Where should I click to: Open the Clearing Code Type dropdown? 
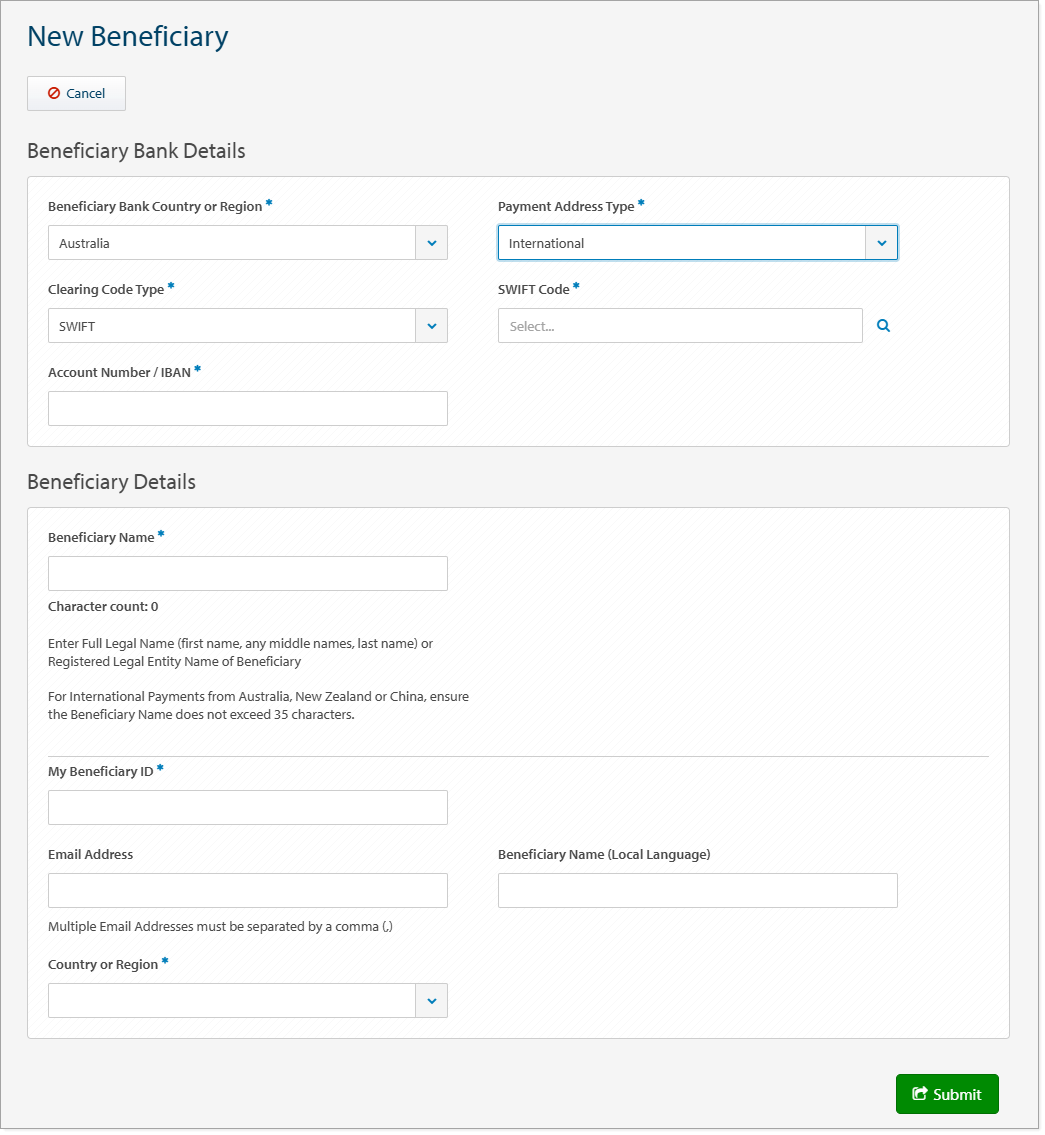[x=431, y=325]
